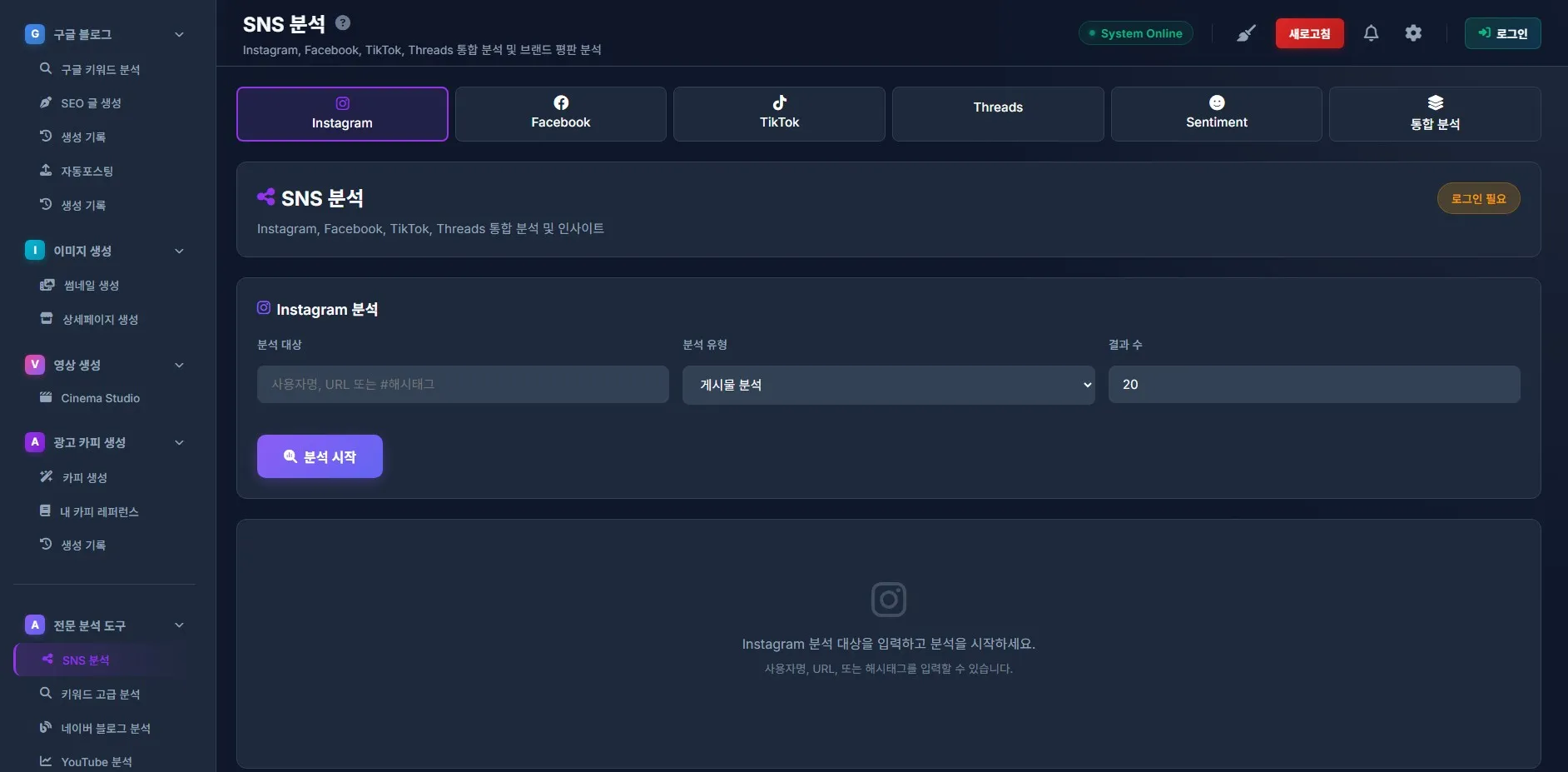1568x772 pixels.
Task: Click the 새로고침 refresh button
Action: pos(1309,33)
